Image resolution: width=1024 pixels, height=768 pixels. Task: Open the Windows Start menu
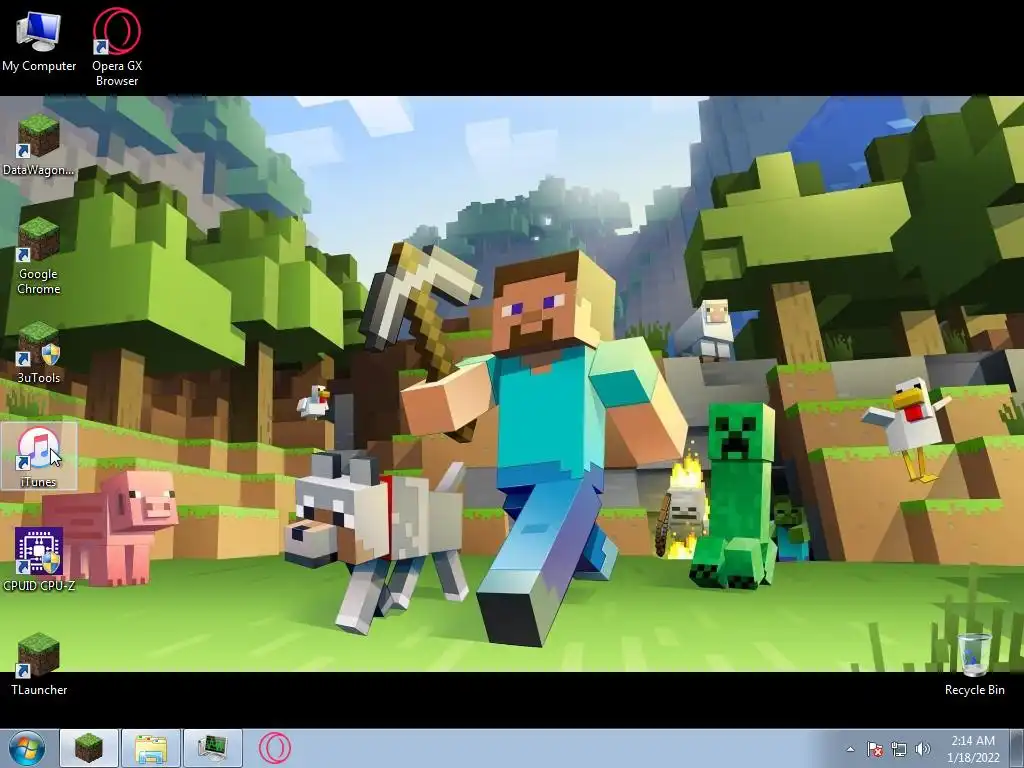pyautogui.click(x=27, y=748)
